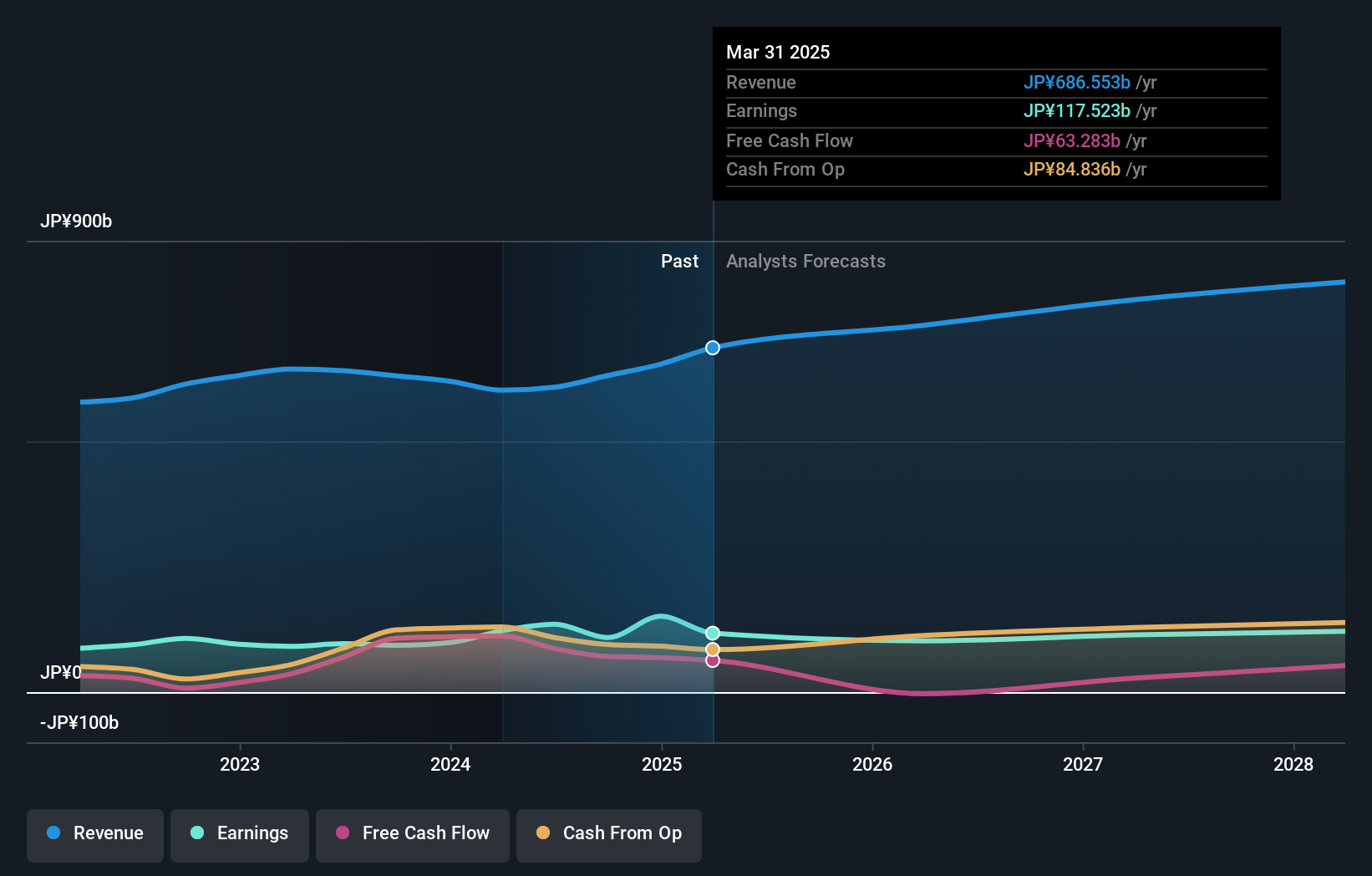Click the 2028 year label
The width and height of the screenshot is (1372, 876).
click(x=1293, y=763)
